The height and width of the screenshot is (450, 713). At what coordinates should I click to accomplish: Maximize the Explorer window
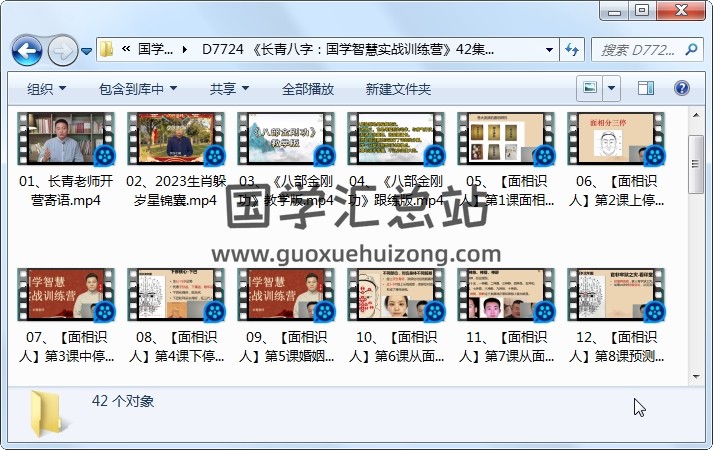coord(642,11)
